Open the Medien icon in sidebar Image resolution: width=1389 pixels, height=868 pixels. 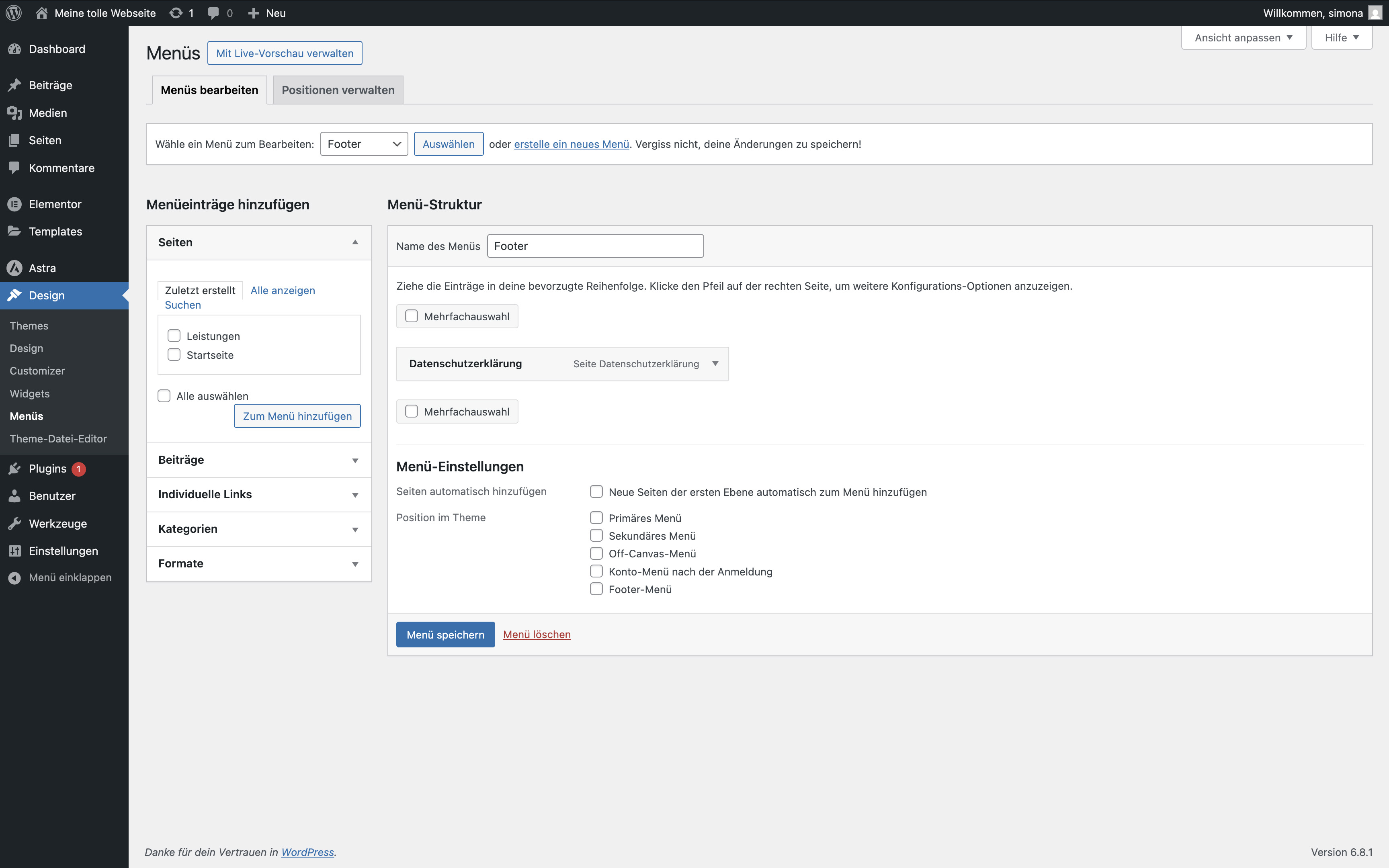14,113
